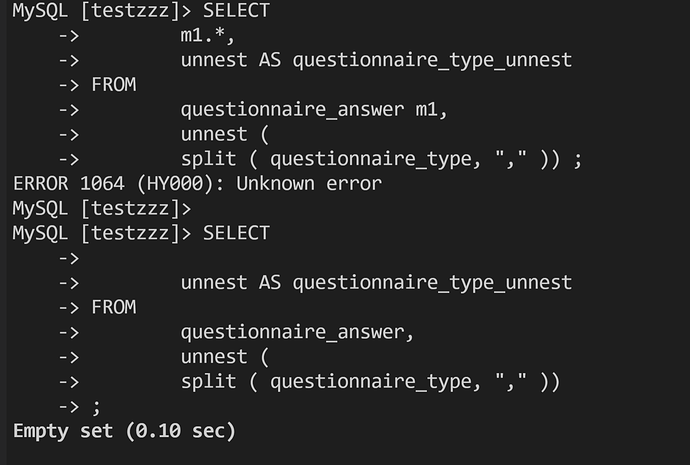Click the lone semicolon on the last continuation line
This screenshot has width=690, height=465.
click(96, 406)
